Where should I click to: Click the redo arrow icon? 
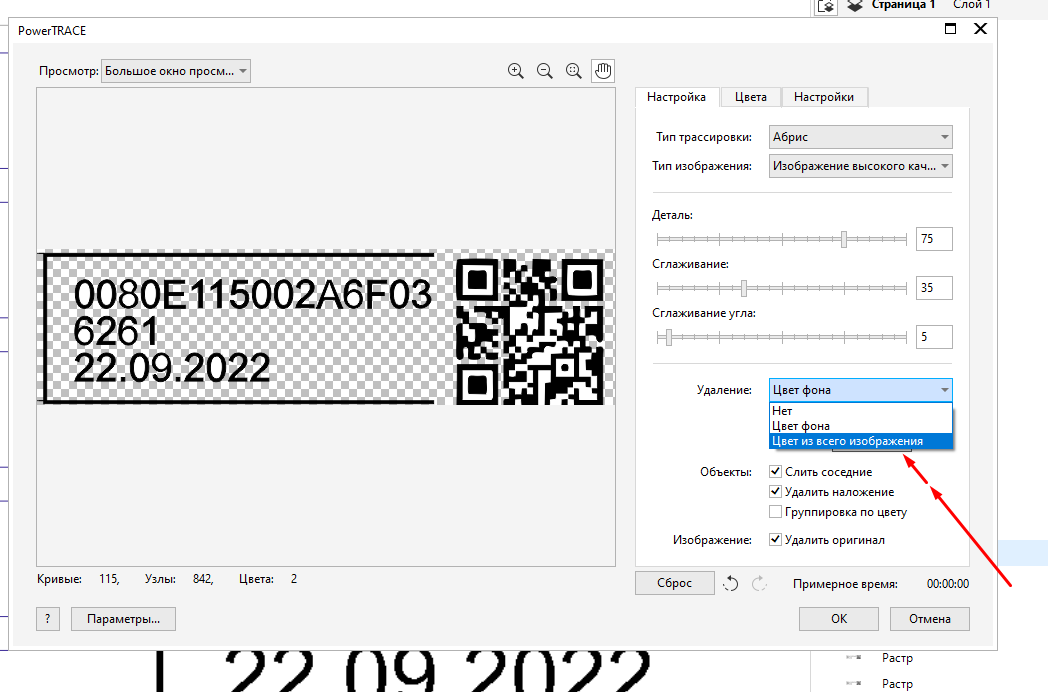click(759, 584)
